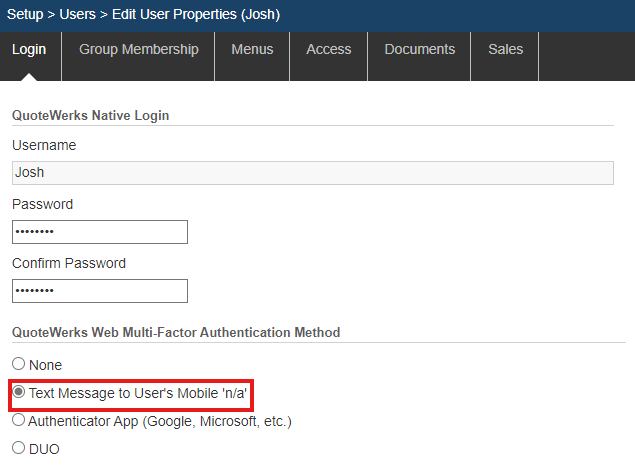
Task: Click the Confirm Password label text
Action: click(x=69, y=264)
